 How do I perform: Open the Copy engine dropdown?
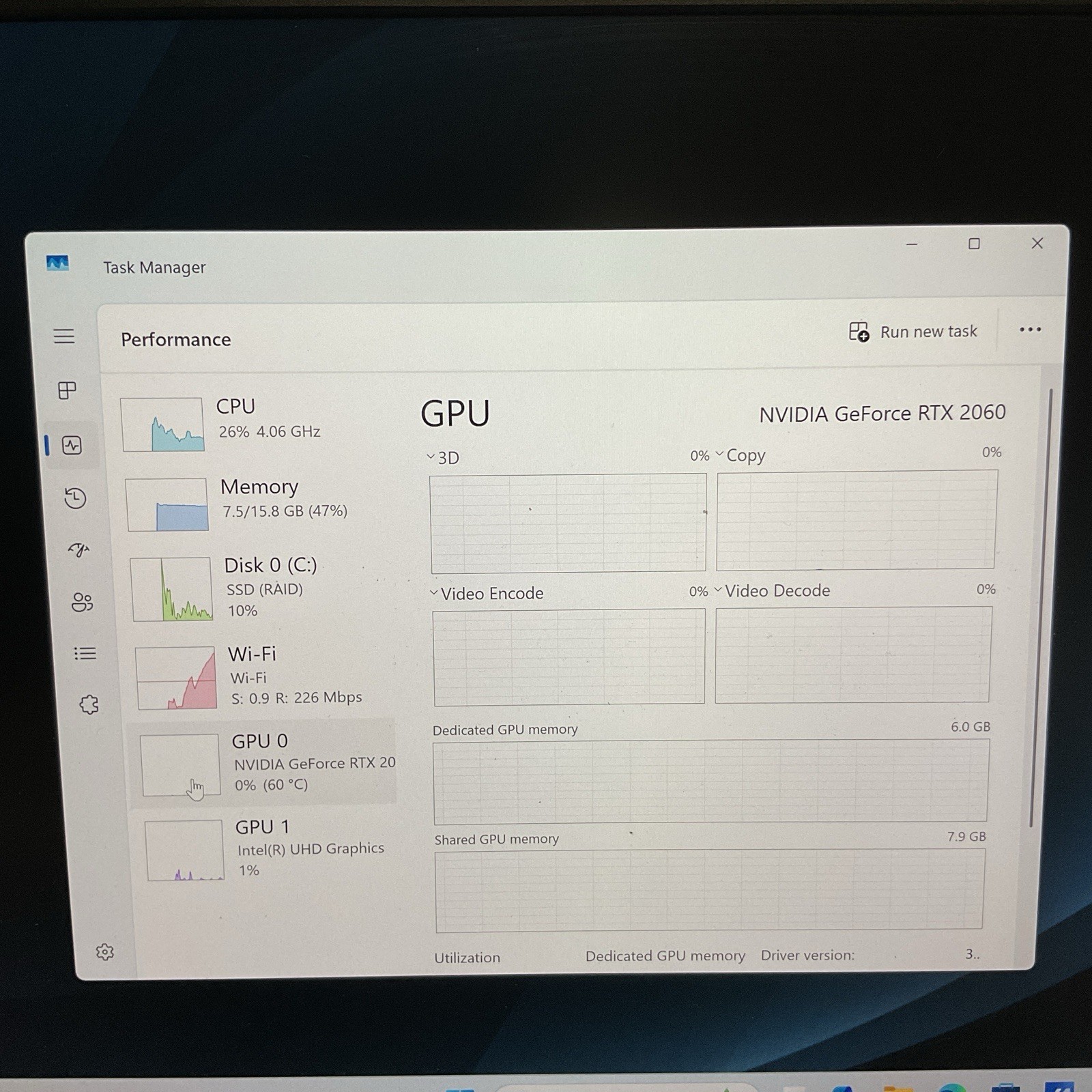[741, 455]
